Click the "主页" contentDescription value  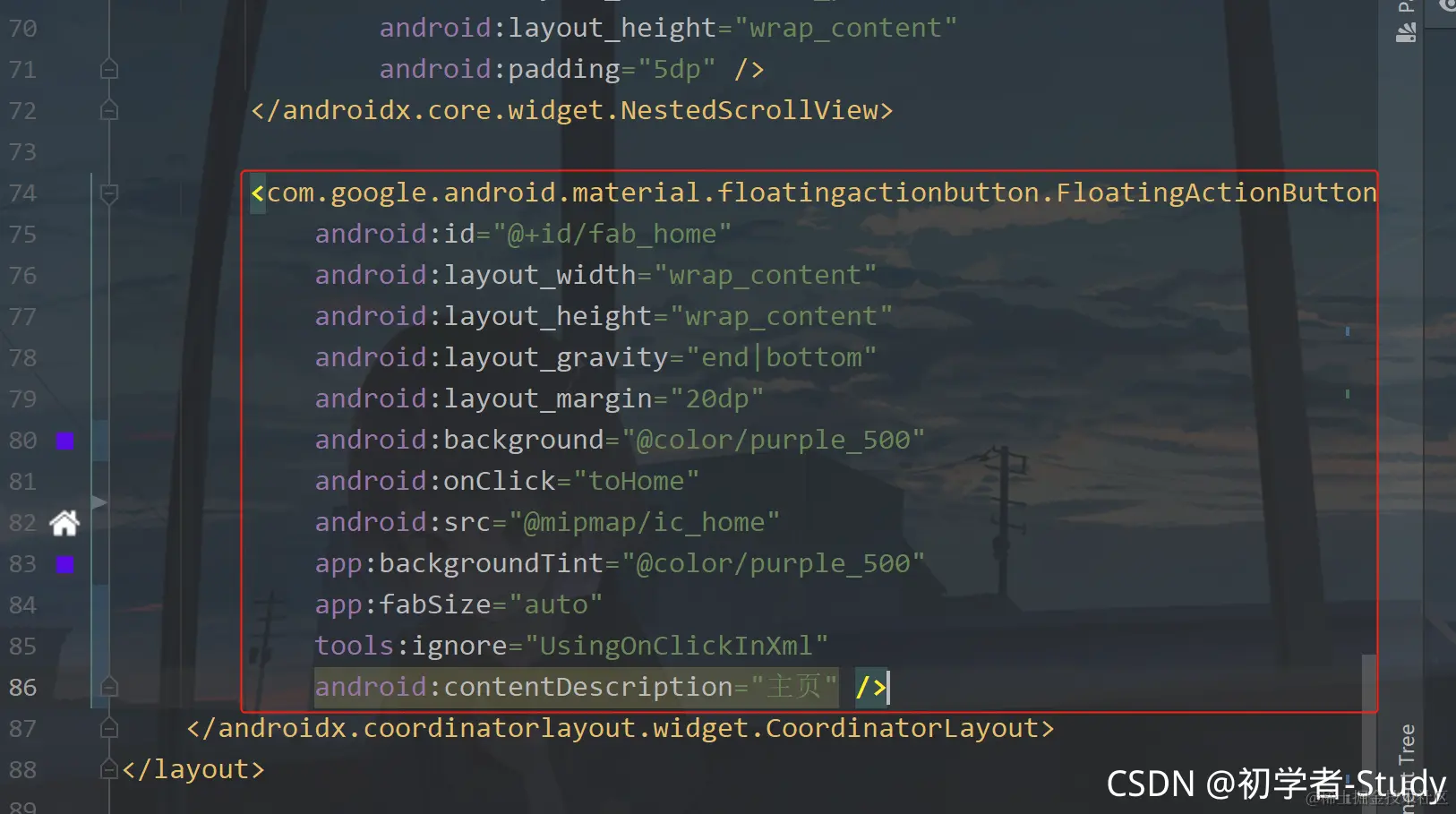click(x=794, y=688)
